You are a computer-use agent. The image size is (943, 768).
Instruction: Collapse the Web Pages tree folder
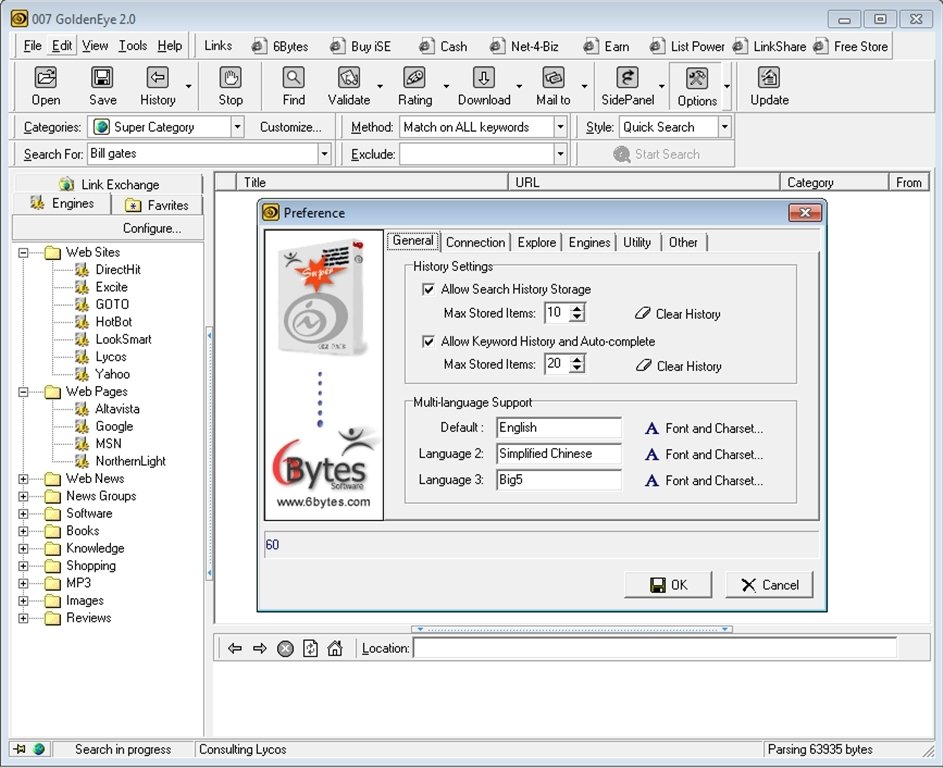pos(23,392)
